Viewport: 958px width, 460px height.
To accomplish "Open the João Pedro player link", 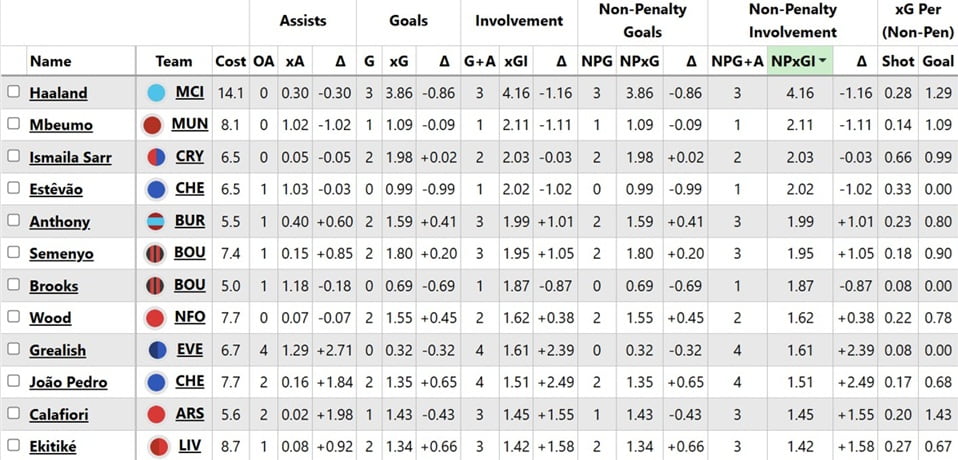I will (68, 382).
